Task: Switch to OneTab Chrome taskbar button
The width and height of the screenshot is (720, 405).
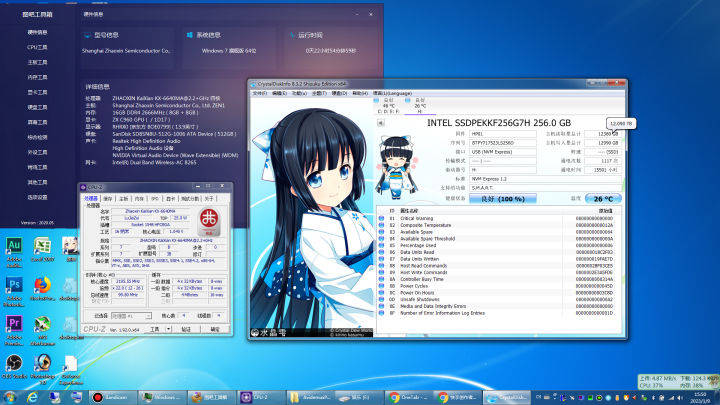Action: (x=409, y=397)
